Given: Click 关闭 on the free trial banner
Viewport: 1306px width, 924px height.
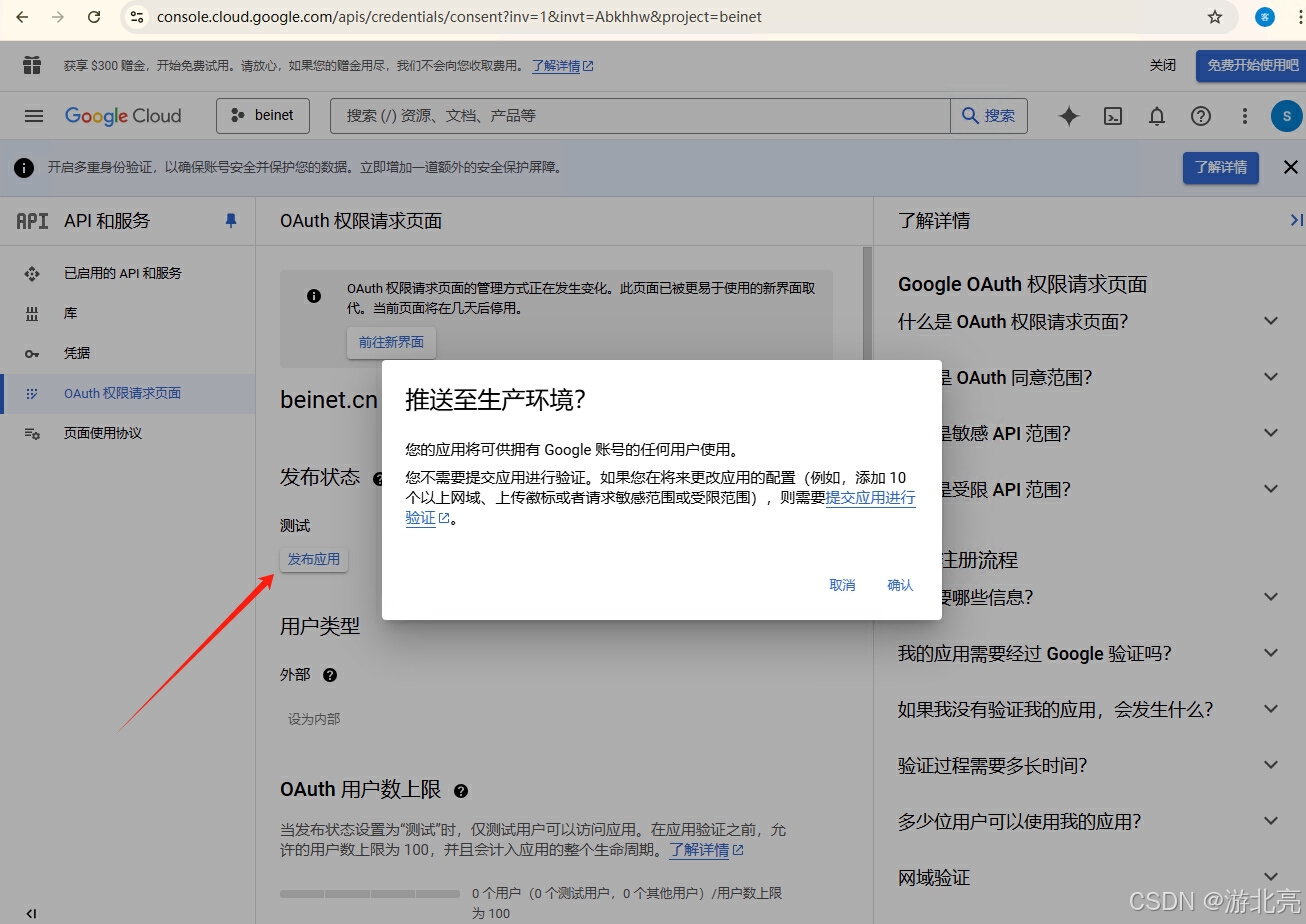Looking at the screenshot, I should coord(1162,65).
